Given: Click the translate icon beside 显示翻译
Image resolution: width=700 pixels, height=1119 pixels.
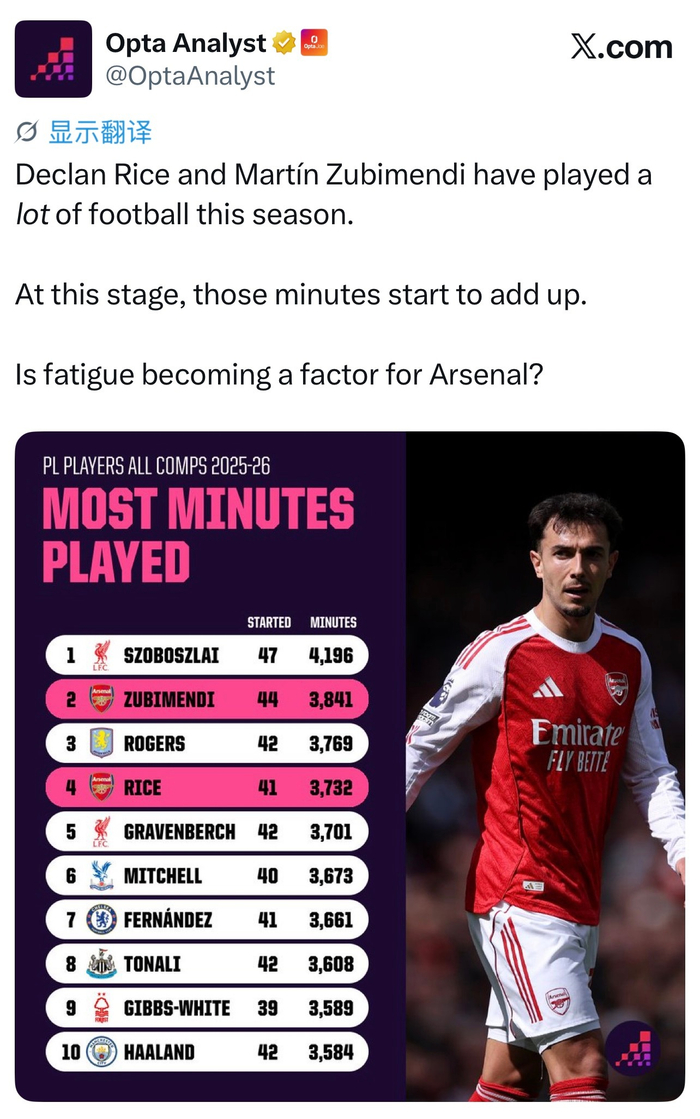Looking at the screenshot, I should point(28,132).
